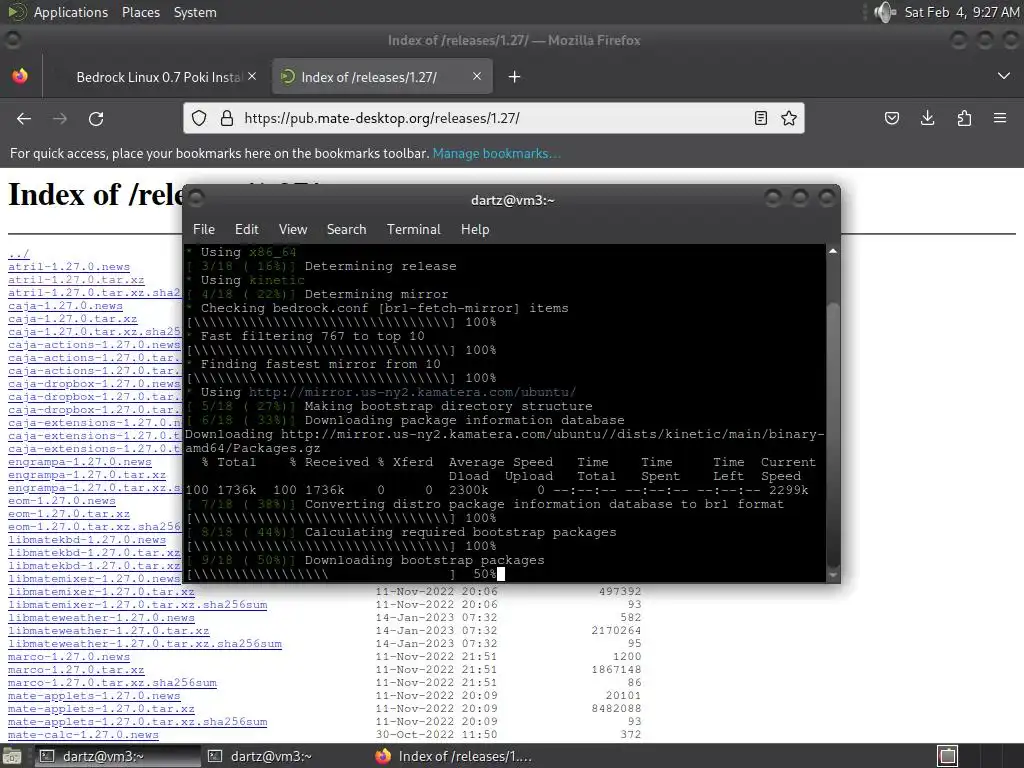Image resolution: width=1024 pixels, height=768 pixels.
Task: Open the Firefox hamburger application menu
Action: 1000,118
